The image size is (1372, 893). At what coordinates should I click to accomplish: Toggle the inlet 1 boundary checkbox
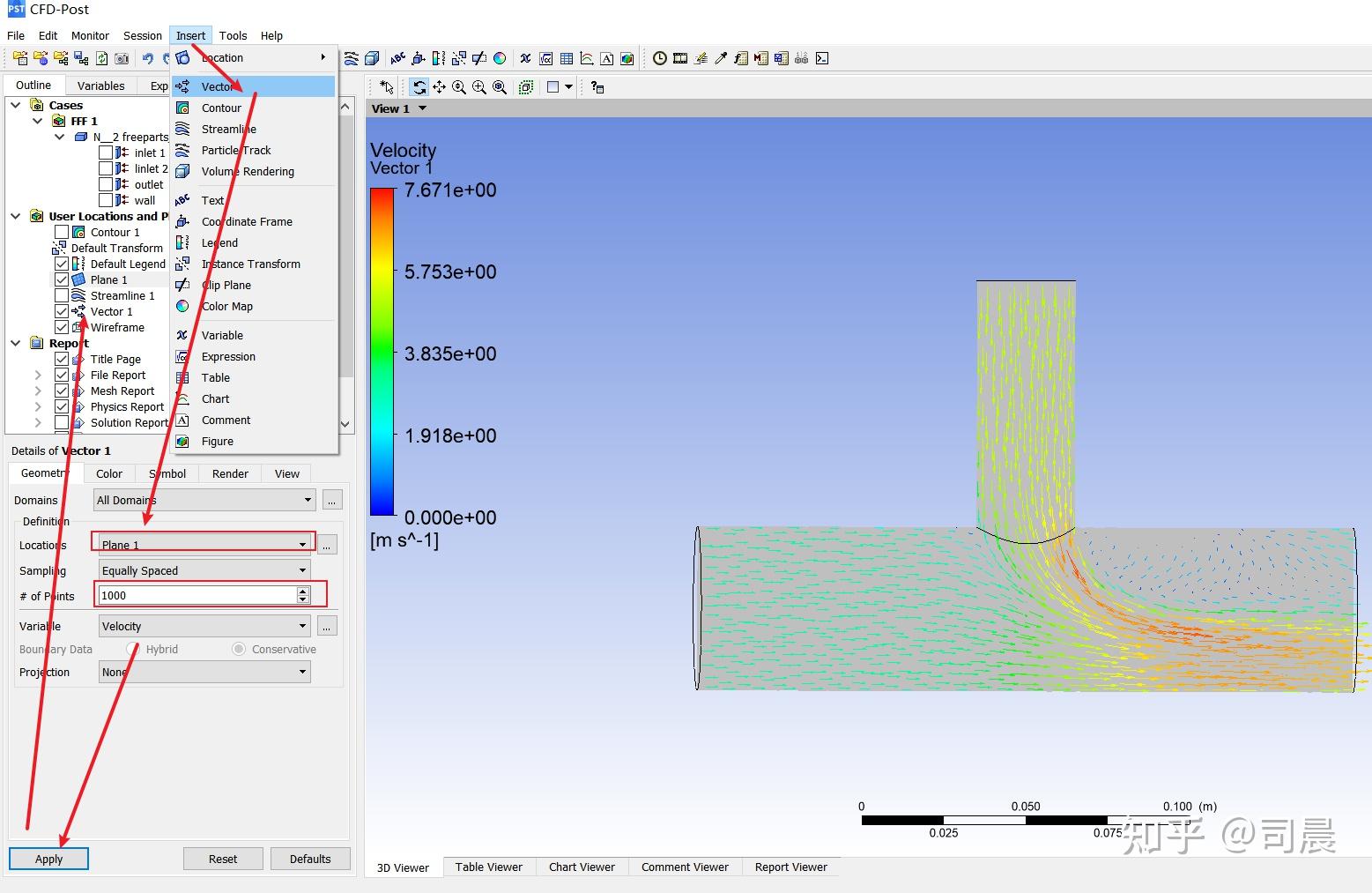(x=106, y=153)
